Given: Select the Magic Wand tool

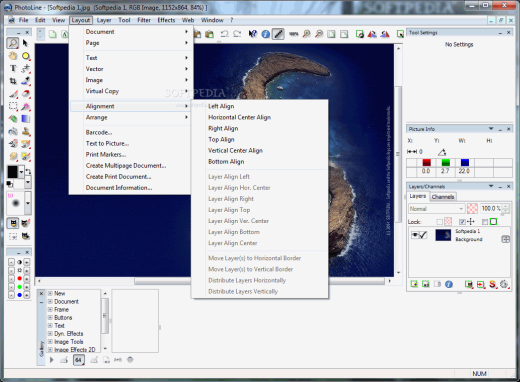Looking at the screenshot, I should (x=25, y=106).
